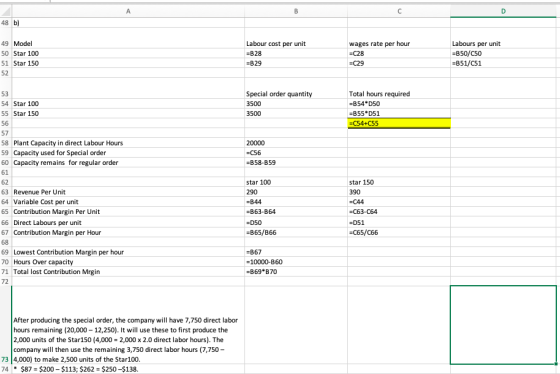This screenshot has width=560, height=374.
Task: Click cell with formula =B51/C51
Action: click(503, 63)
